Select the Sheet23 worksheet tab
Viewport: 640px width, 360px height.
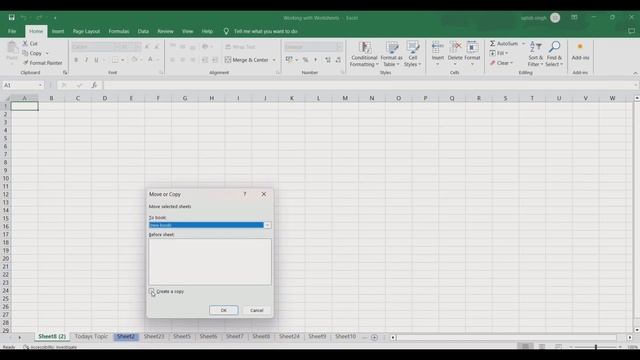tap(154, 336)
